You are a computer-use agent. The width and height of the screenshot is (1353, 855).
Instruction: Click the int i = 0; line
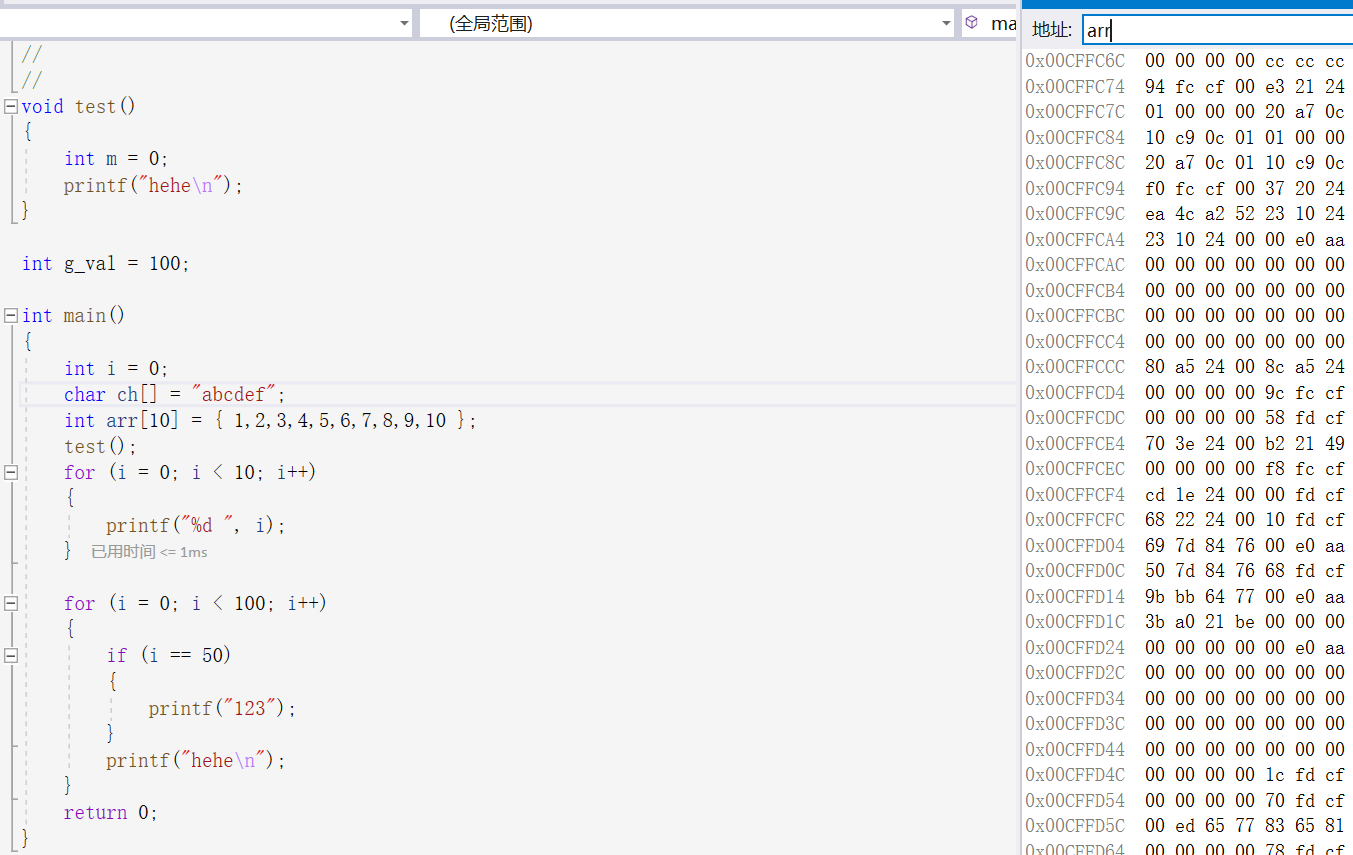coord(116,368)
